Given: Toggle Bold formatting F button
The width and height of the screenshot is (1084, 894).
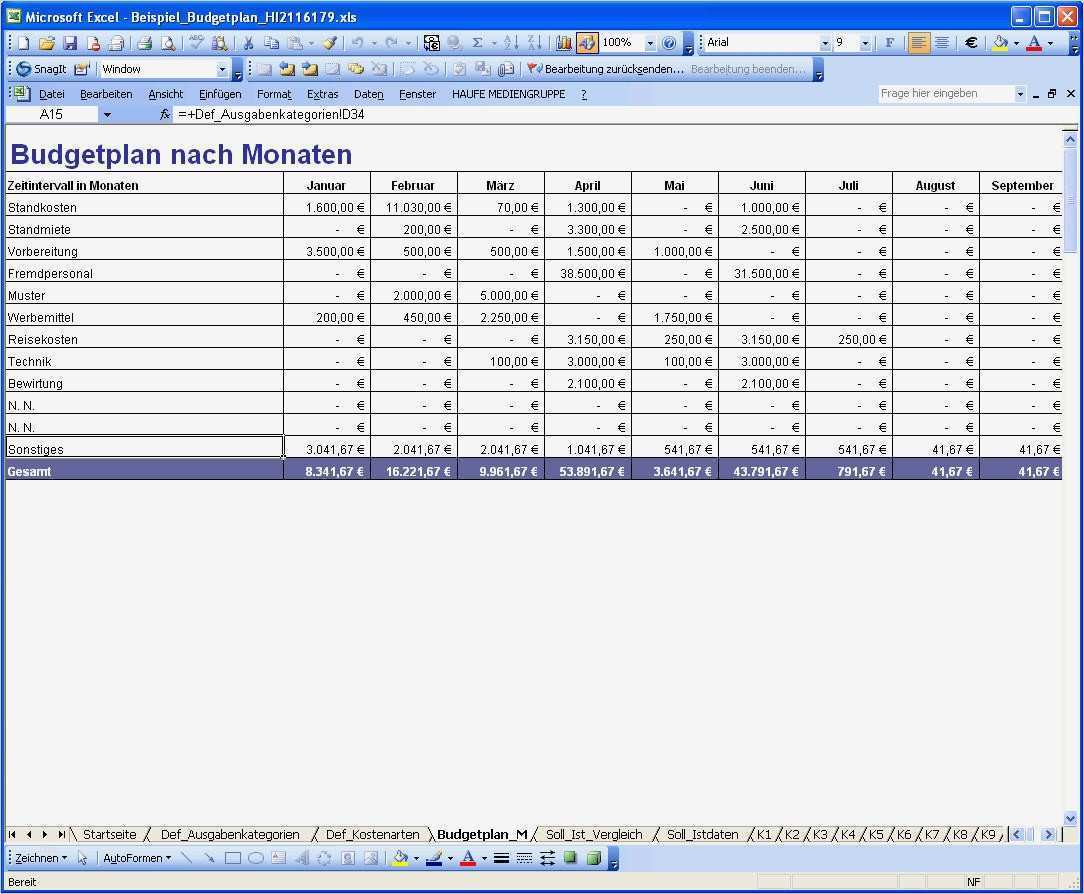Looking at the screenshot, I should click(890, 43).
